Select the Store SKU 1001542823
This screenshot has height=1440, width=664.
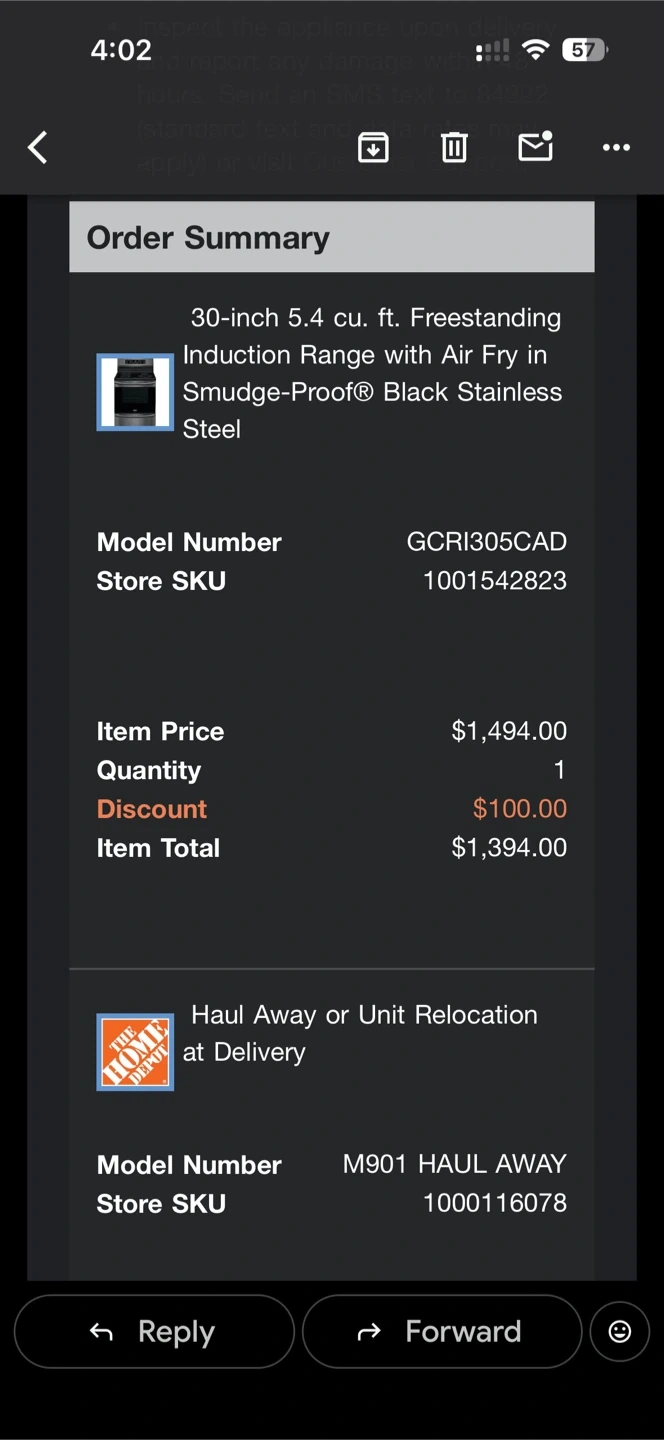pyautogui.click(x=494, y=581)
